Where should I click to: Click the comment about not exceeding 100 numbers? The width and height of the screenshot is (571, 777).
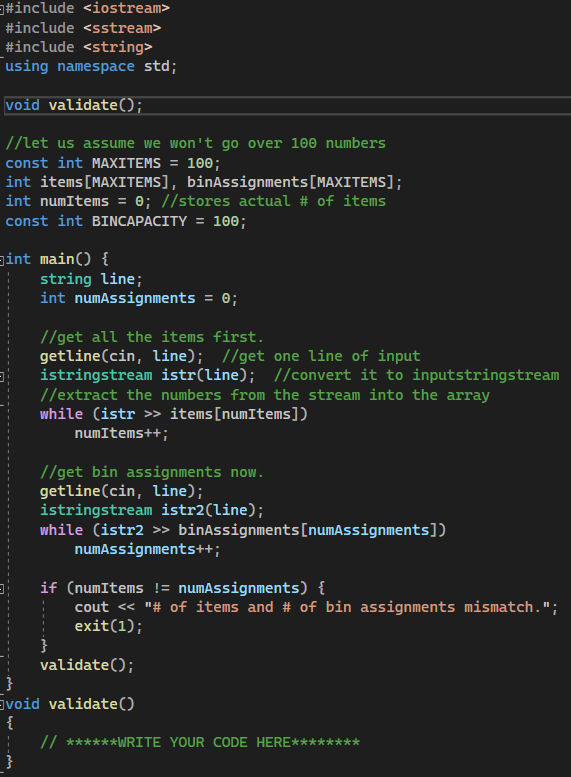pos(195,143)
